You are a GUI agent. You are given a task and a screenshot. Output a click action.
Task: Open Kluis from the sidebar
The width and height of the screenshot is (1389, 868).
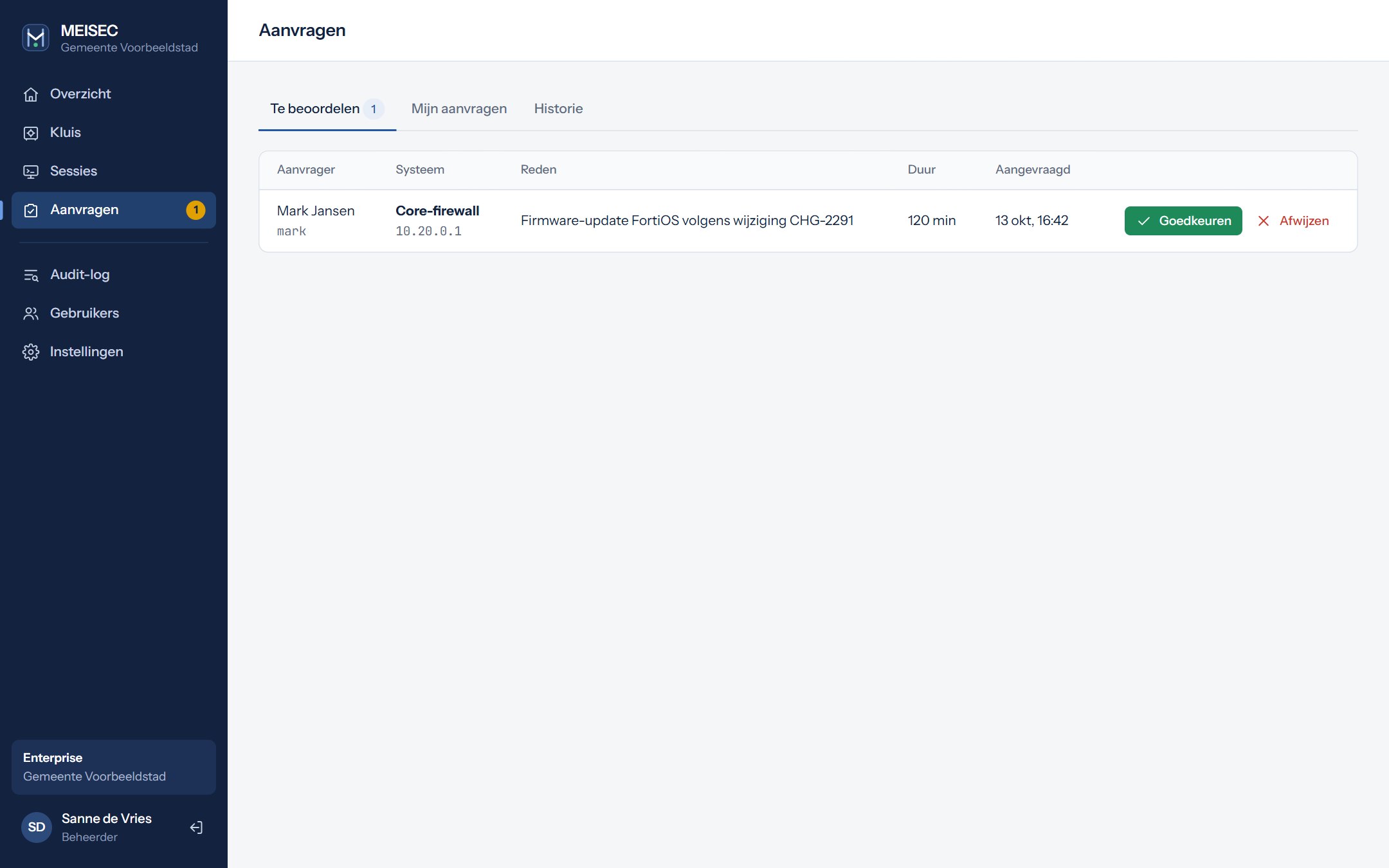[114, 132]
